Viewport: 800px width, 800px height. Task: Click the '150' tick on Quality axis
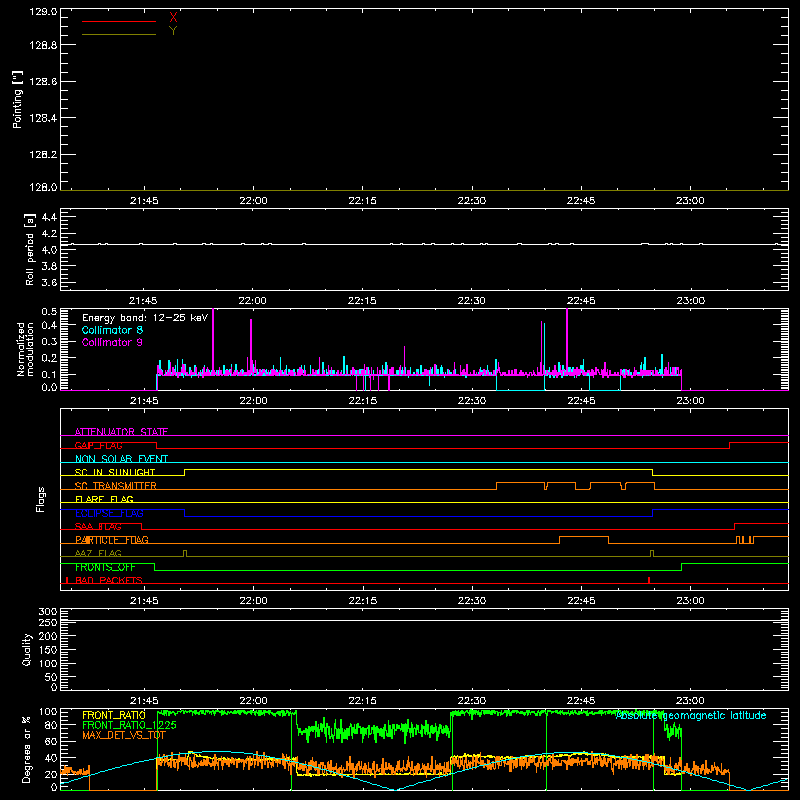(x=48, y=650)
